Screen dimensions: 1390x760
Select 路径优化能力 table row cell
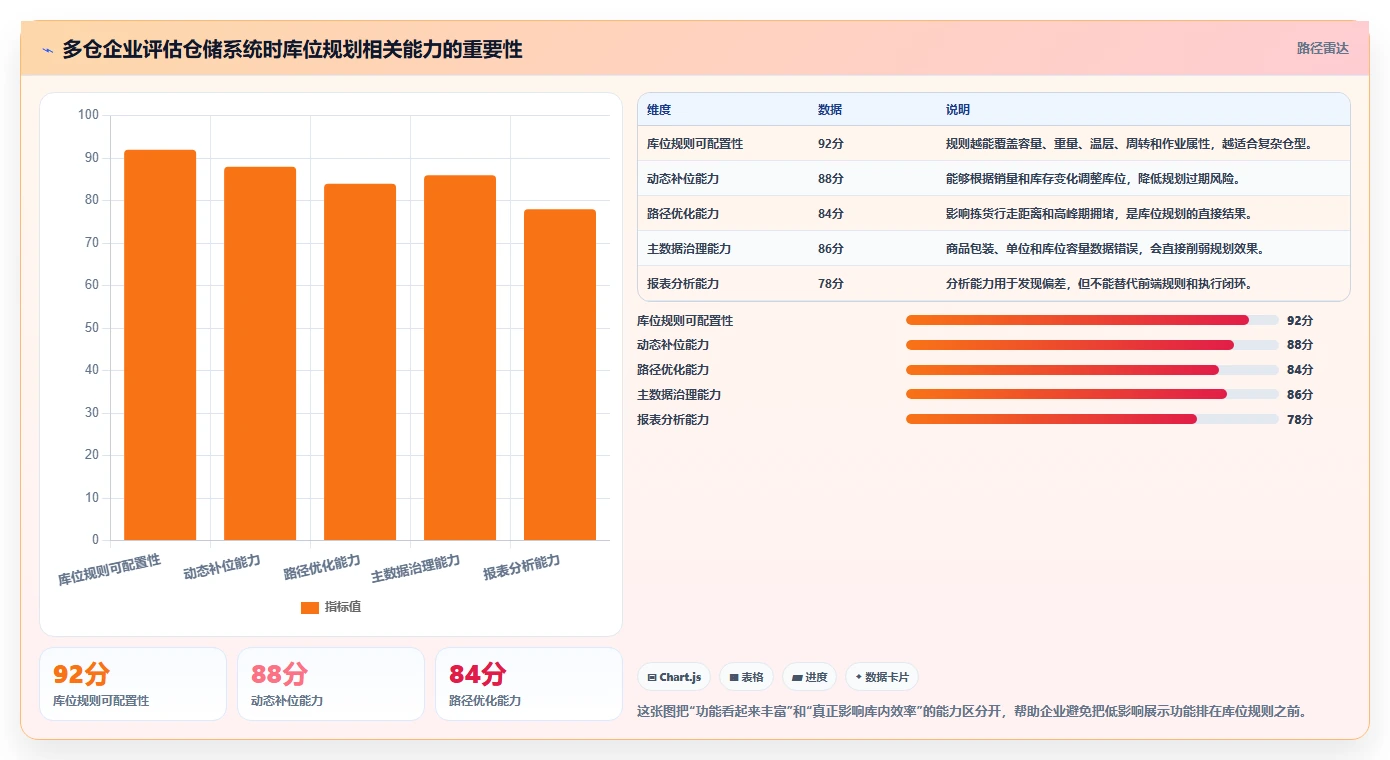[683, 214]
